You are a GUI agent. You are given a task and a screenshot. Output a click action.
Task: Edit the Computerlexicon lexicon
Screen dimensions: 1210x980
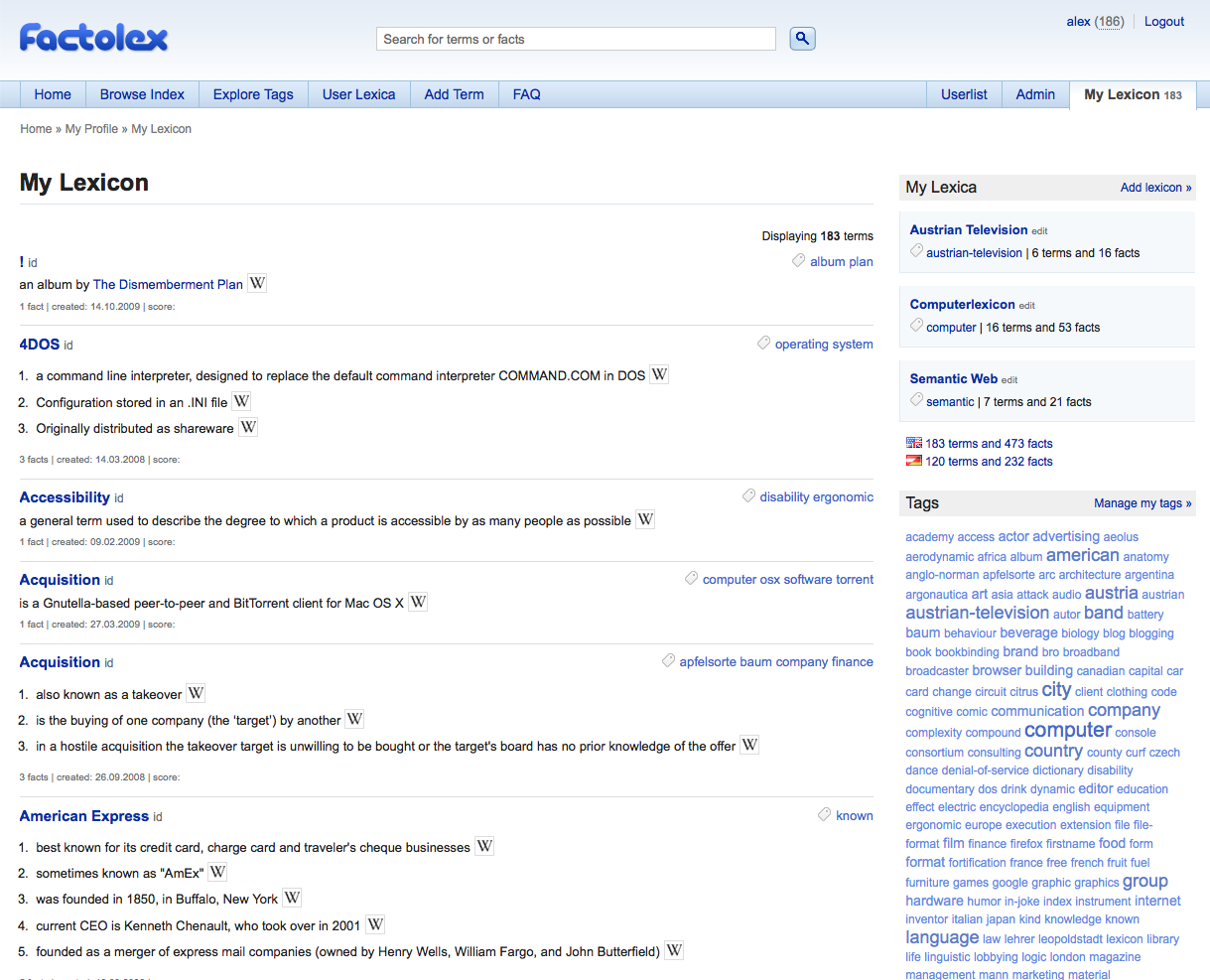(1027, 306)
